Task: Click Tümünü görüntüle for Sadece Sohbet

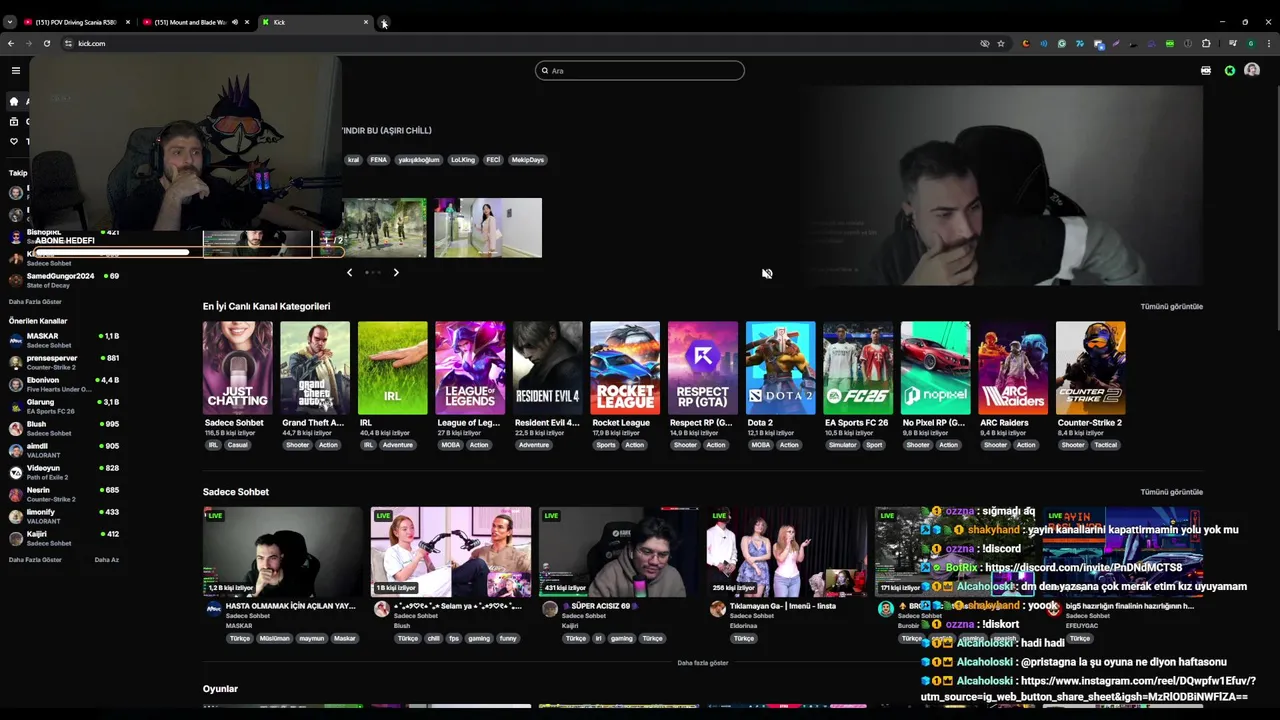Action: pyautogui.click(x=1171, y=492)
